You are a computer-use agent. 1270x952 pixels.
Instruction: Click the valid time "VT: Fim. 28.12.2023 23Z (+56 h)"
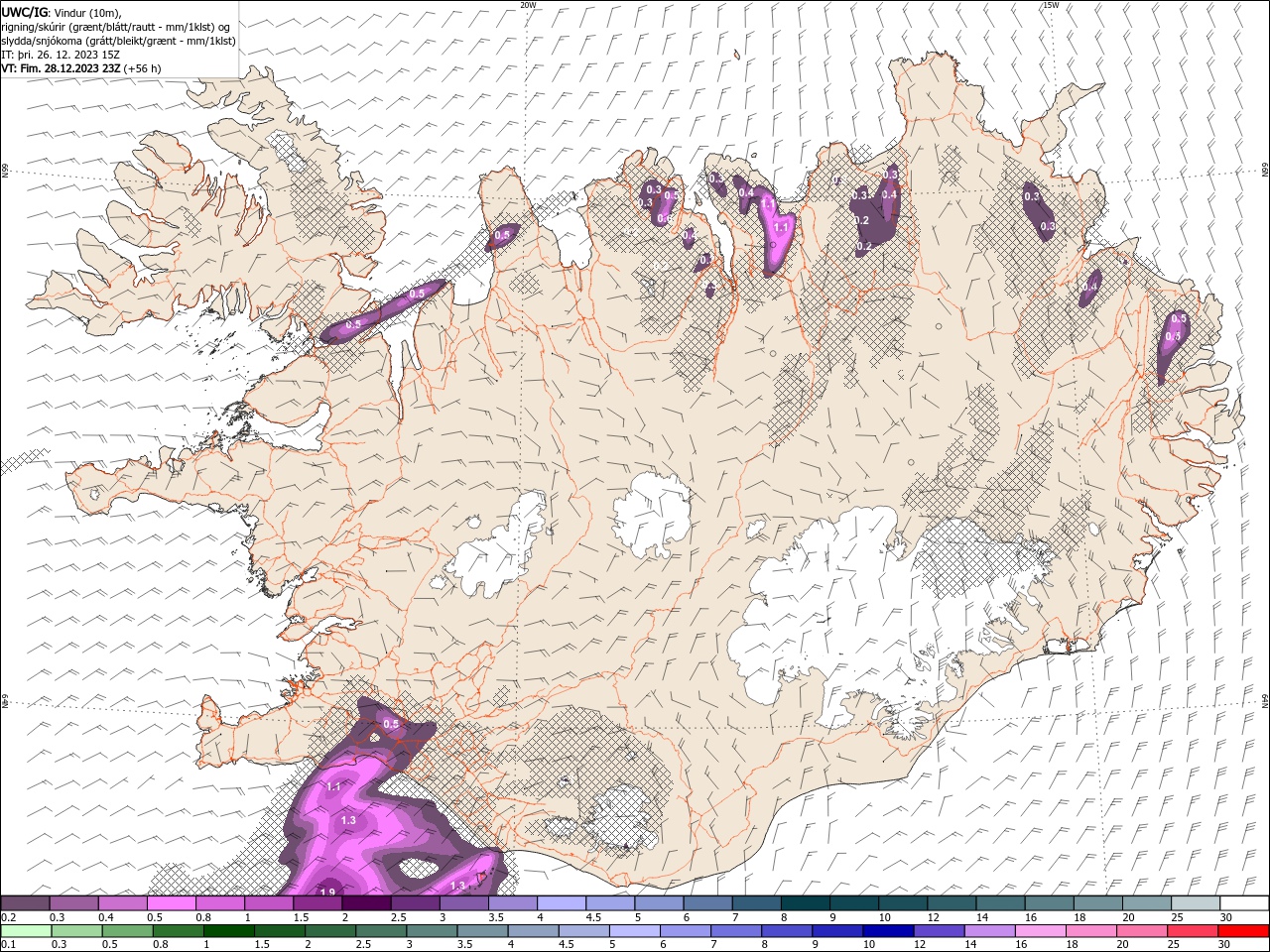(81, 68)
